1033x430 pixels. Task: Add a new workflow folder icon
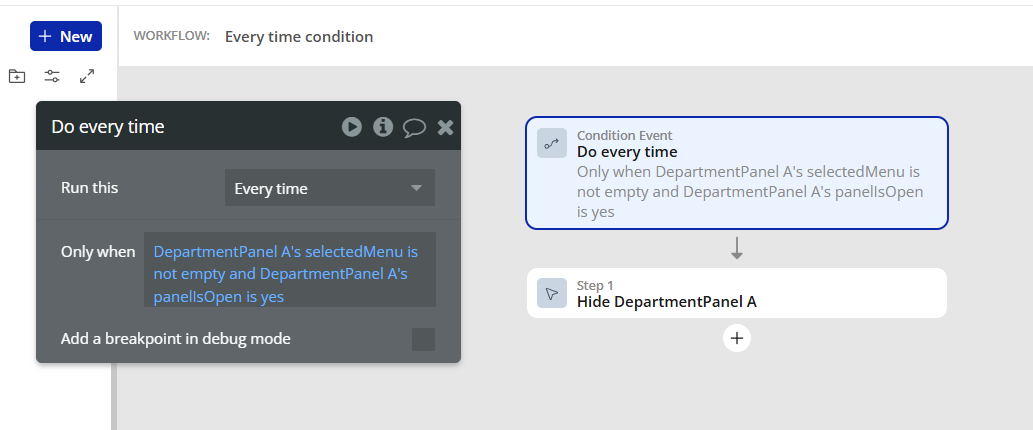[x=17, y=76]
